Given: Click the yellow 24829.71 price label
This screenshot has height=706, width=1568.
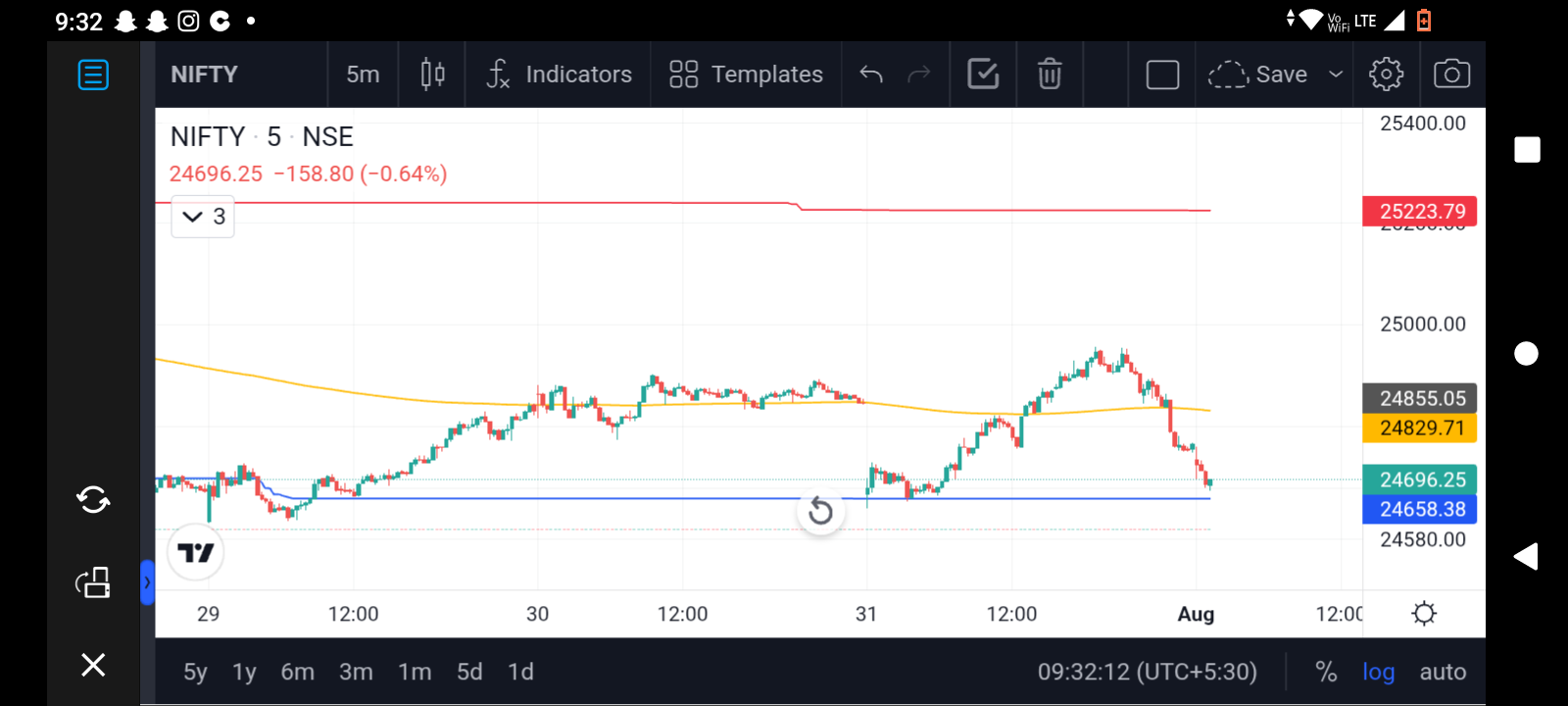Looking at the screenshot, I should coord(1420,428).
